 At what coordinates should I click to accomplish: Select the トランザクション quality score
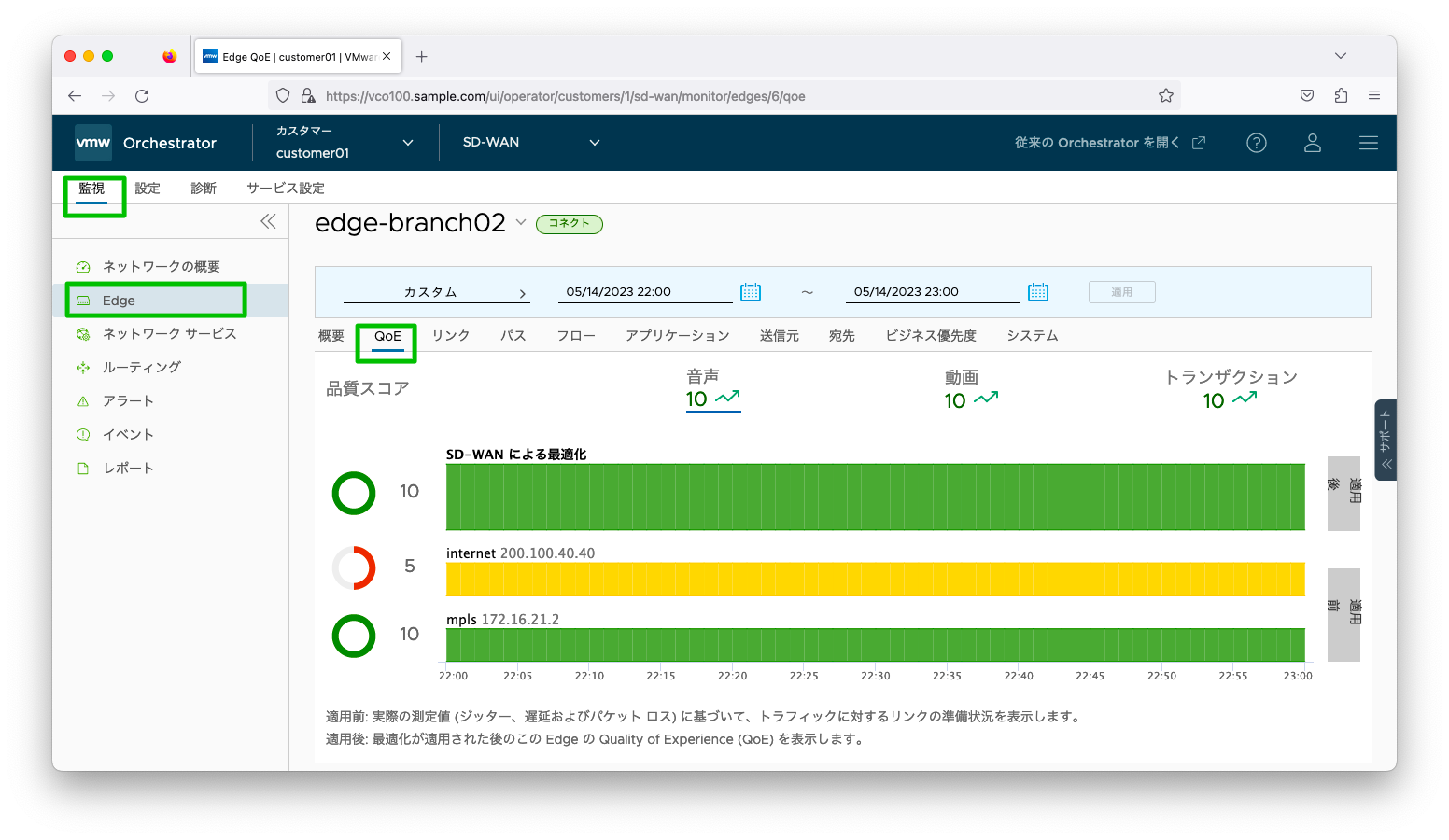pyautogui.click(x=1231, y=389)
